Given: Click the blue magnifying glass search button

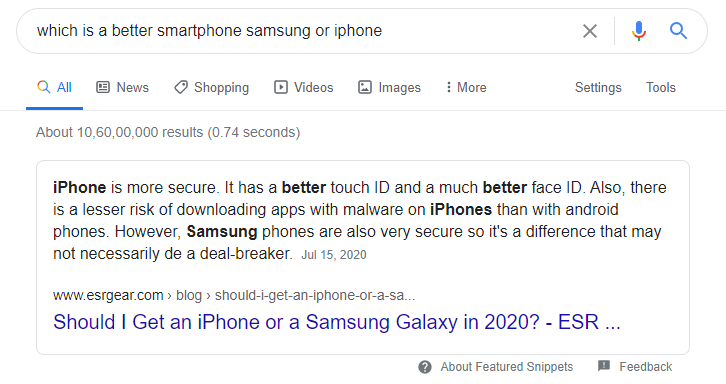Looking at the screenshot, I should pos(678,31).
